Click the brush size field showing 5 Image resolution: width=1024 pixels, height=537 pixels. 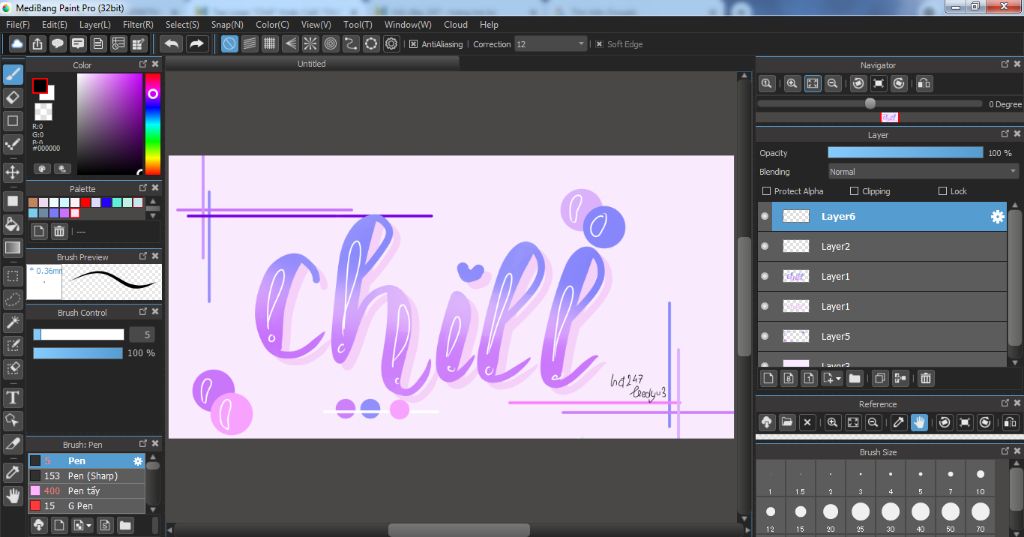click(x=142, y=334)
